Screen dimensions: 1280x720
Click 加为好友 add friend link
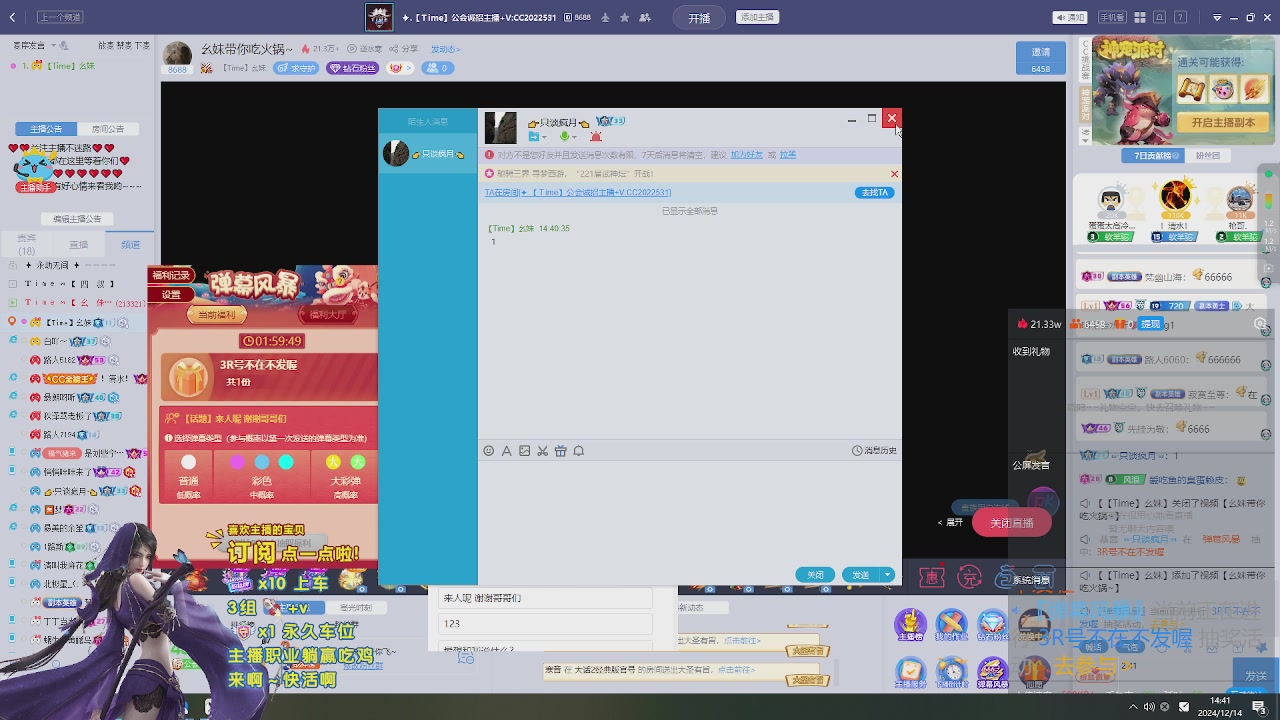pyautogui.click(x=746, y=155)
